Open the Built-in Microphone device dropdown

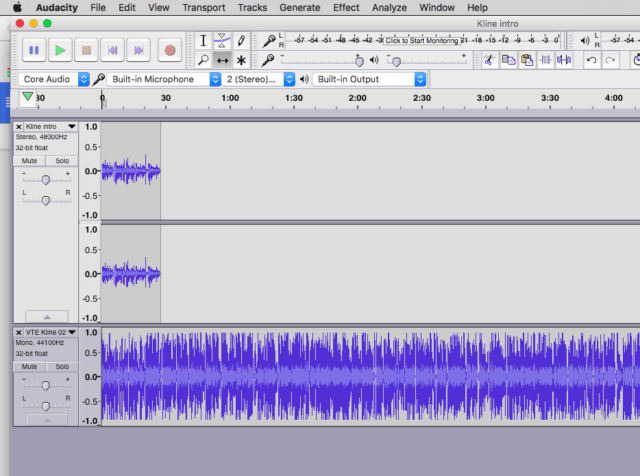(x=164, y=79)
